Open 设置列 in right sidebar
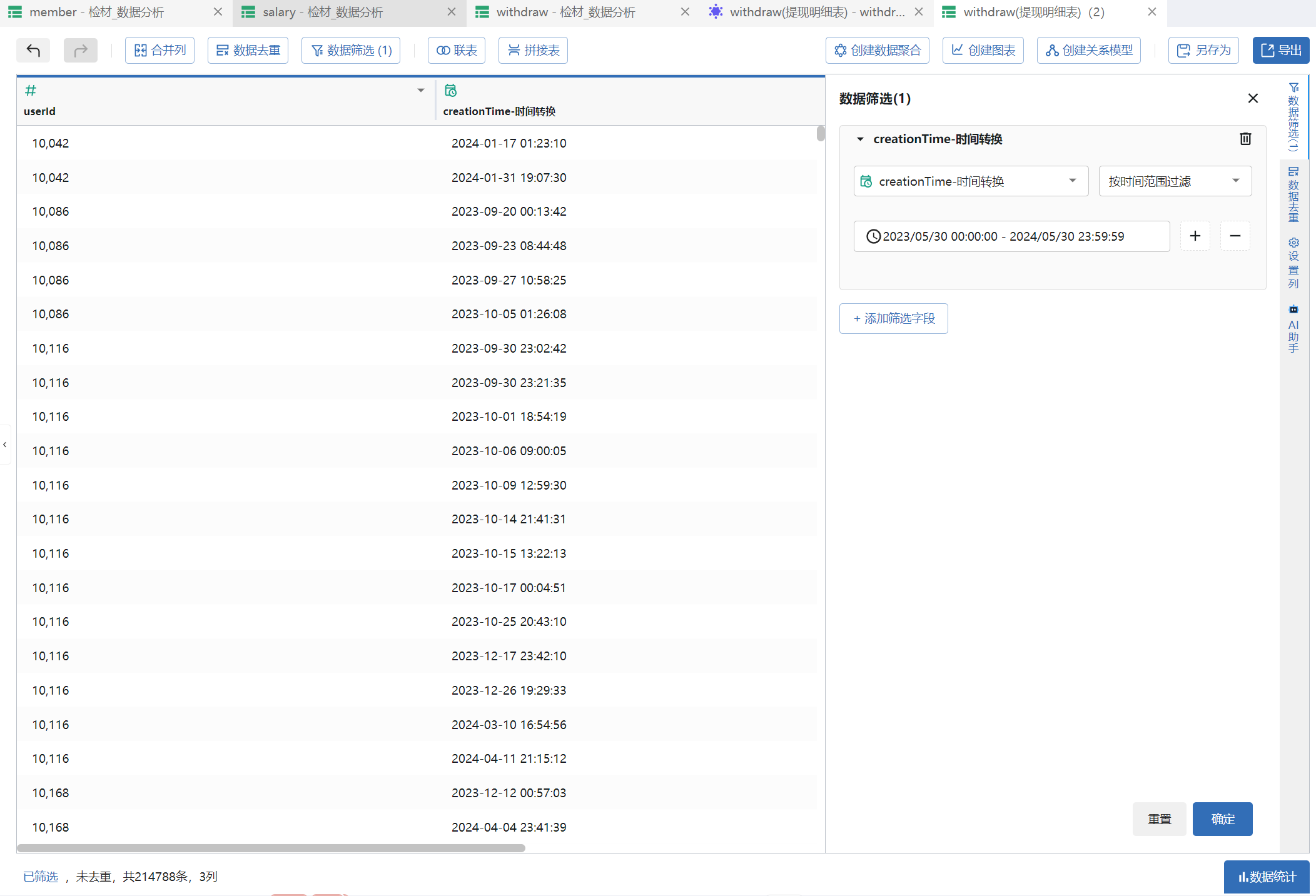 coord(1293,263)
